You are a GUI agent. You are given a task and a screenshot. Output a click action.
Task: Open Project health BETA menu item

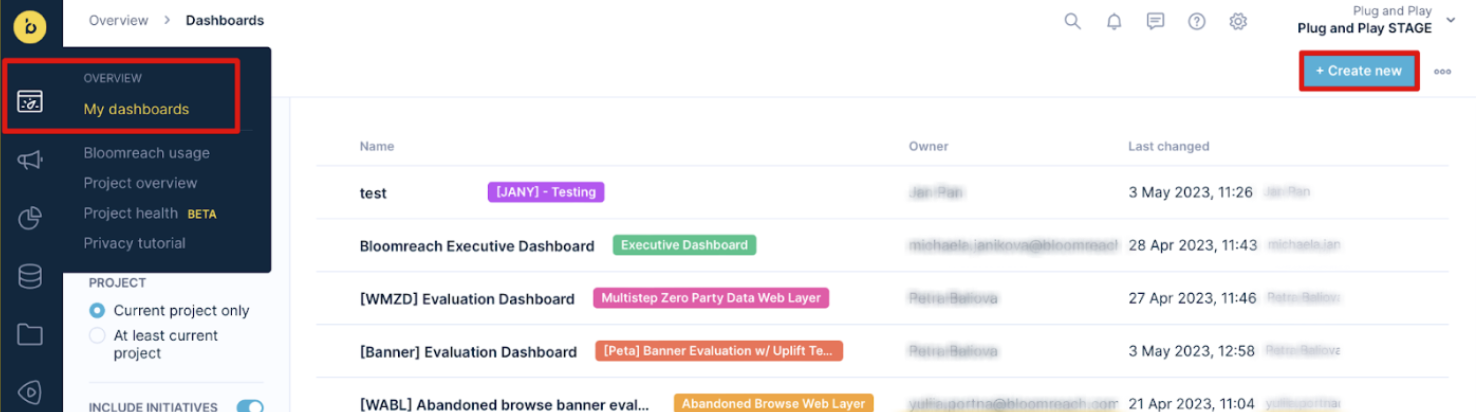pos(150,213)
